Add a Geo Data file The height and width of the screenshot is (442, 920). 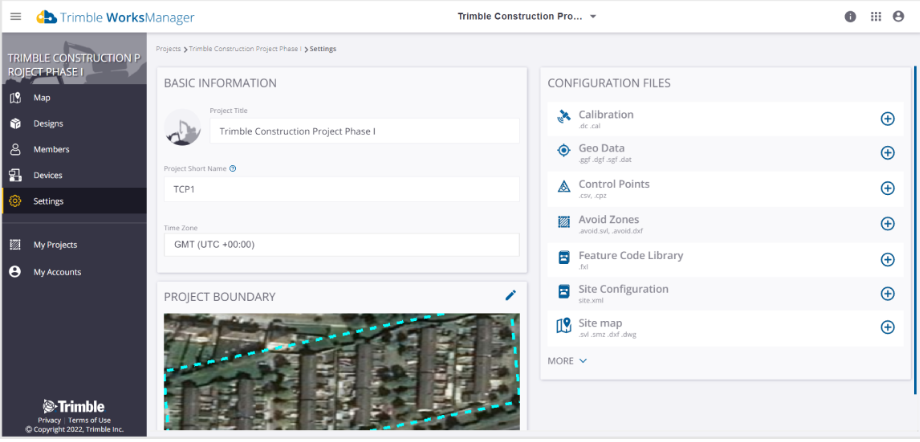click(887, 153)
